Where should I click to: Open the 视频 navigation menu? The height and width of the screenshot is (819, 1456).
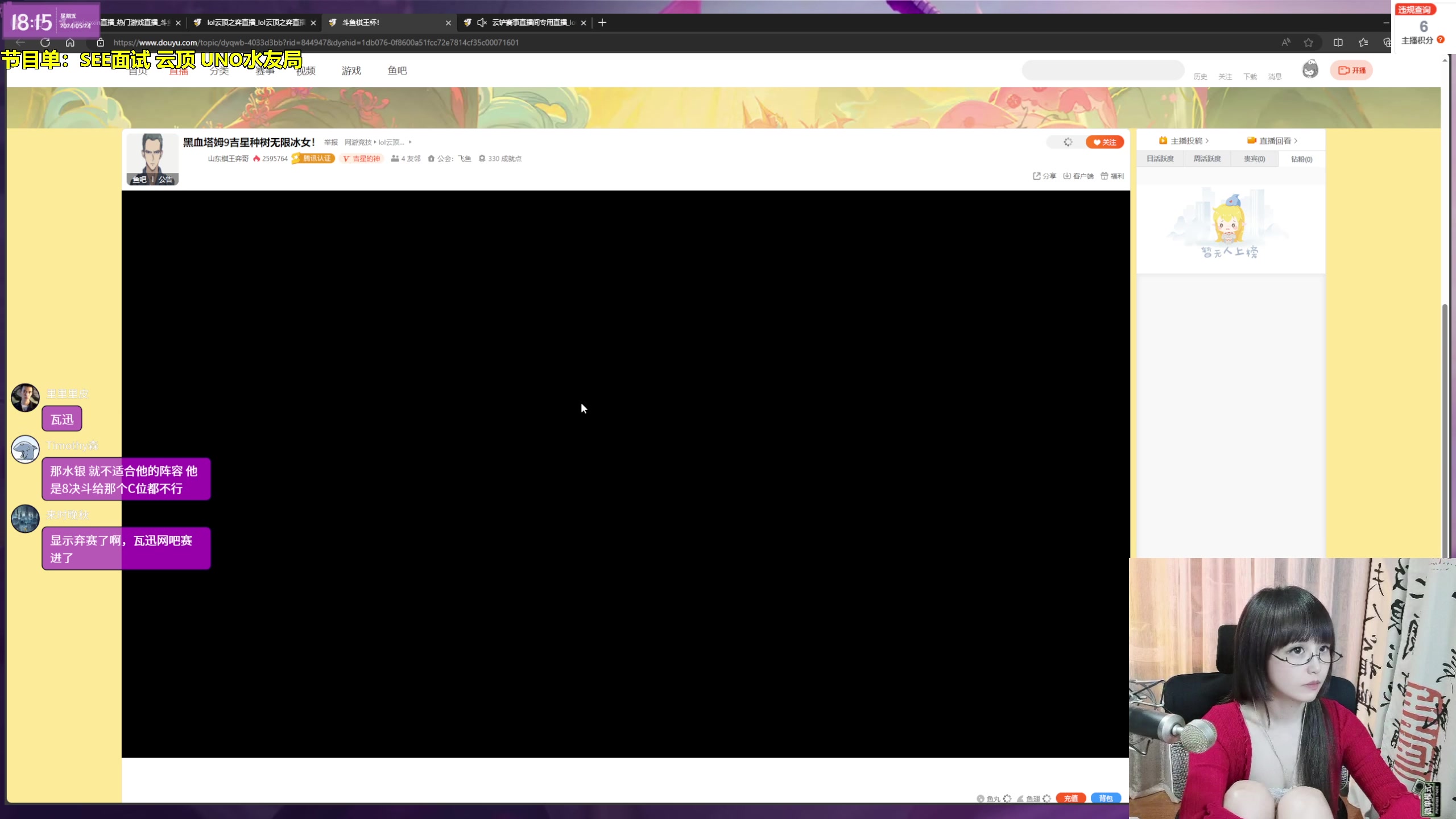pyautogui.click(x=306, y=71)
